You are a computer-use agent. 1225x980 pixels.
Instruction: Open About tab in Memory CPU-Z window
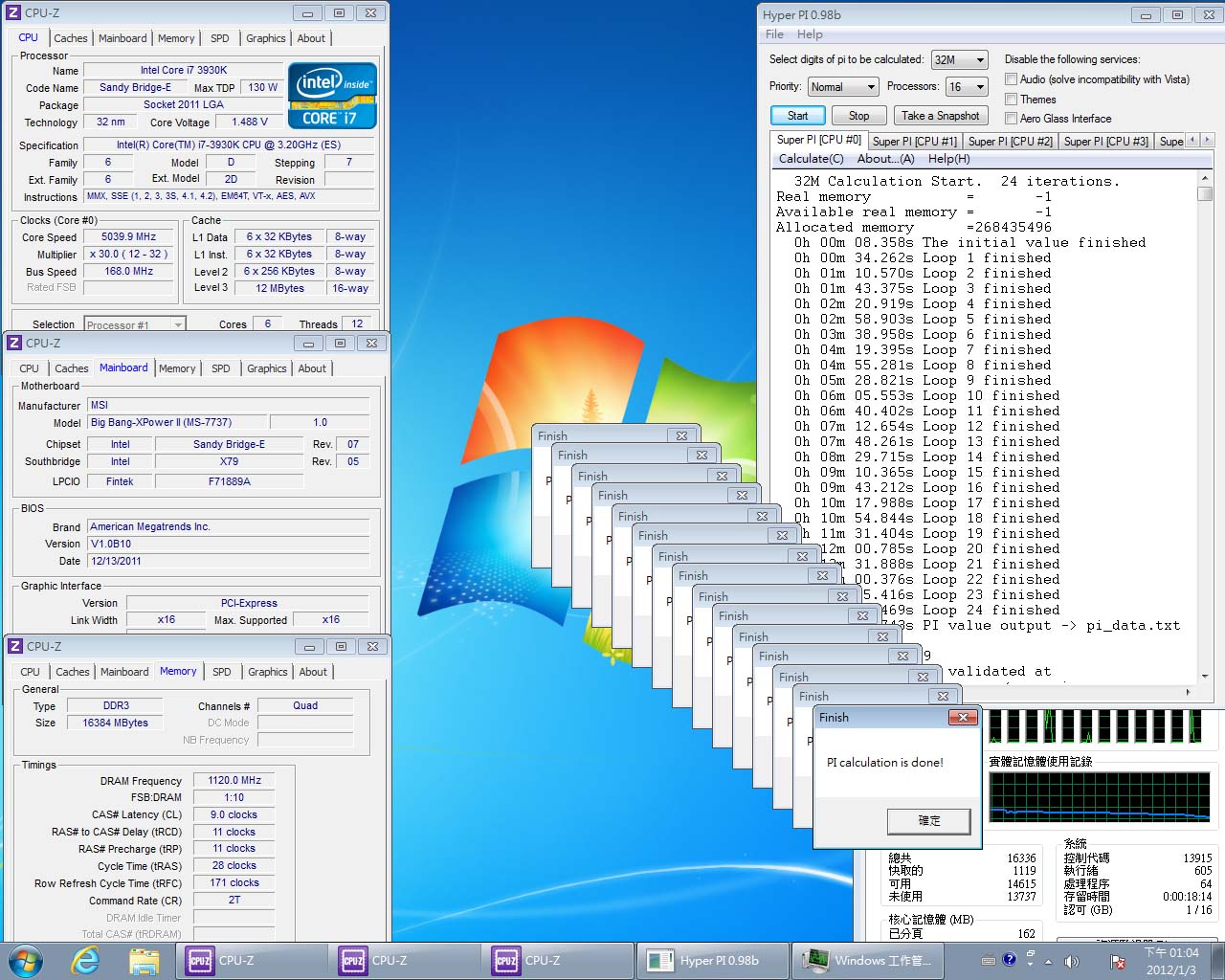point(313,672)
